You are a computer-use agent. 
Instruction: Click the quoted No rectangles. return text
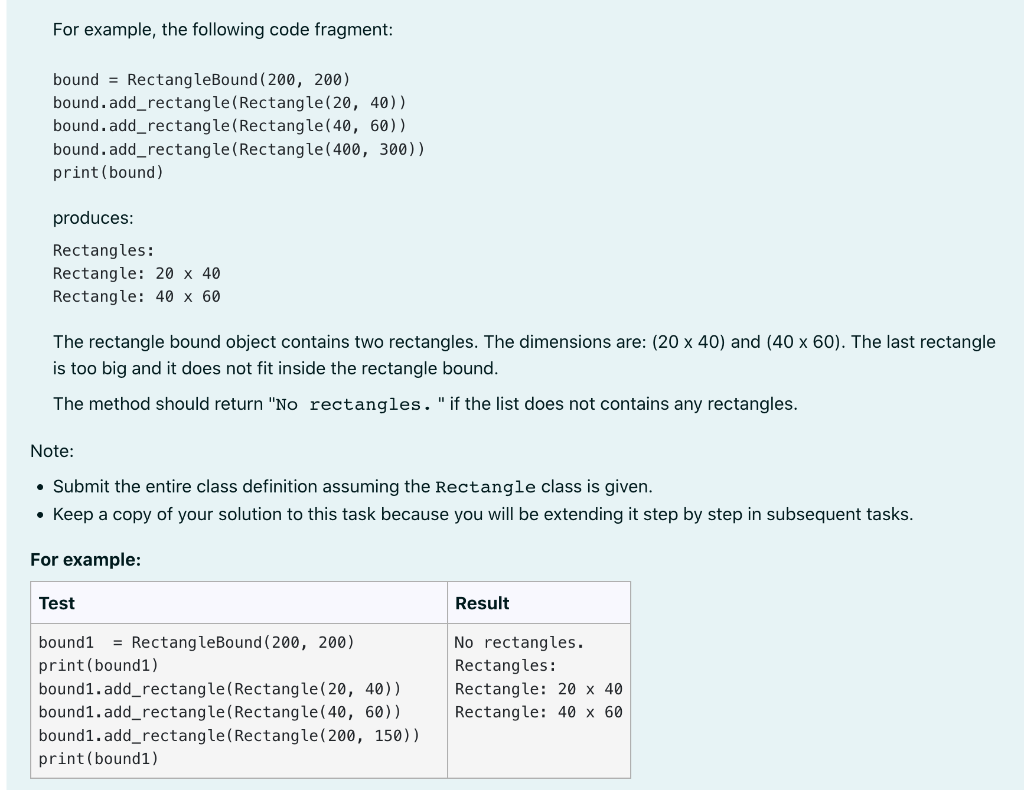point(345,404)
